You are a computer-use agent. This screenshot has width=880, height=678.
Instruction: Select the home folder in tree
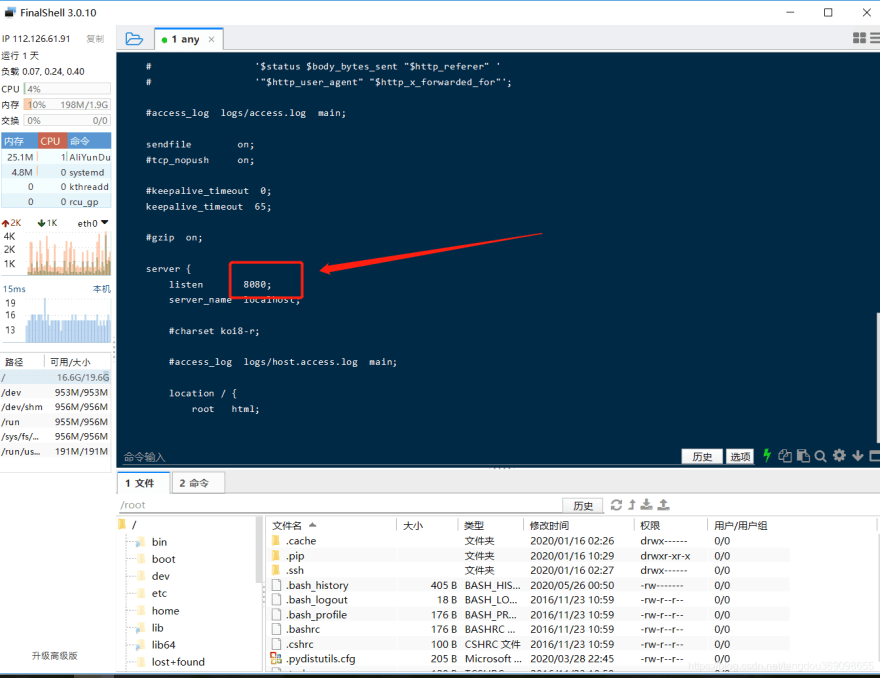(165, 611)
